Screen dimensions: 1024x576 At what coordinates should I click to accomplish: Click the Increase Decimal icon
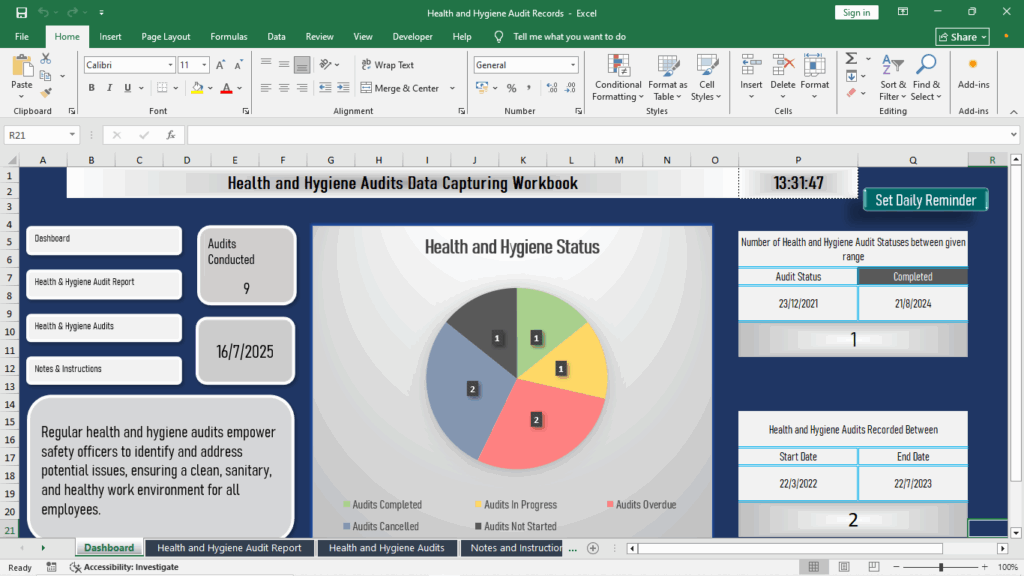pyautogui.click(x=552, y=89)
